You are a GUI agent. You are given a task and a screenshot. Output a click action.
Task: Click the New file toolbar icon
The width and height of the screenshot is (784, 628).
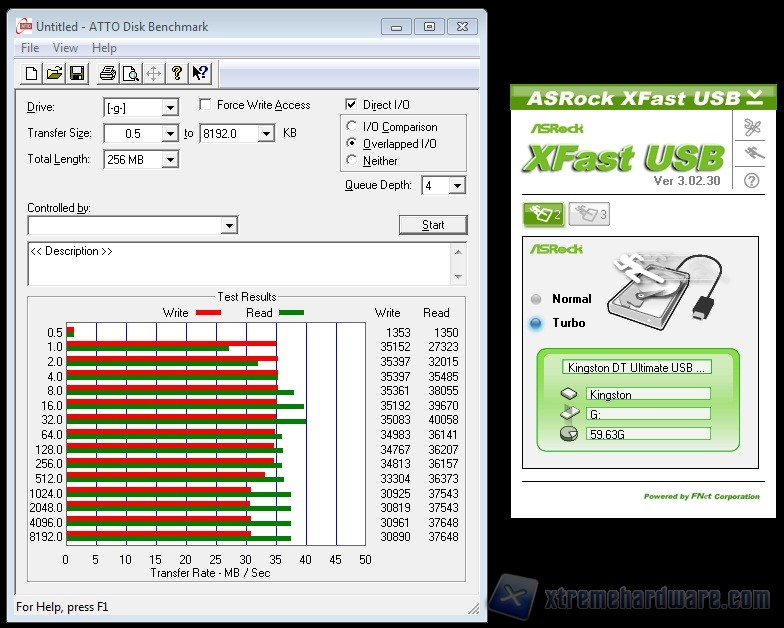click(x=31, y=73)
